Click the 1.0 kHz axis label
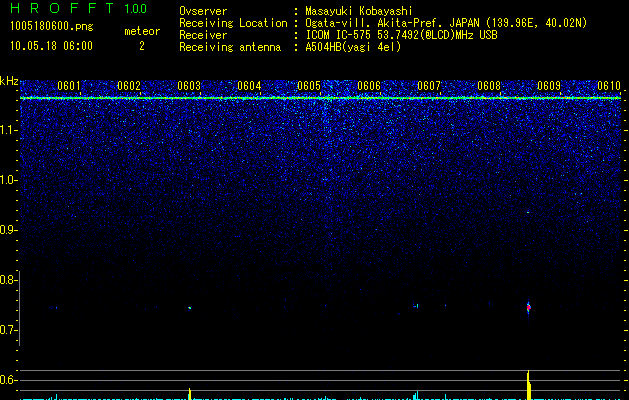The width and height of the screenshot is (629, 400). (x=9, y=180)
